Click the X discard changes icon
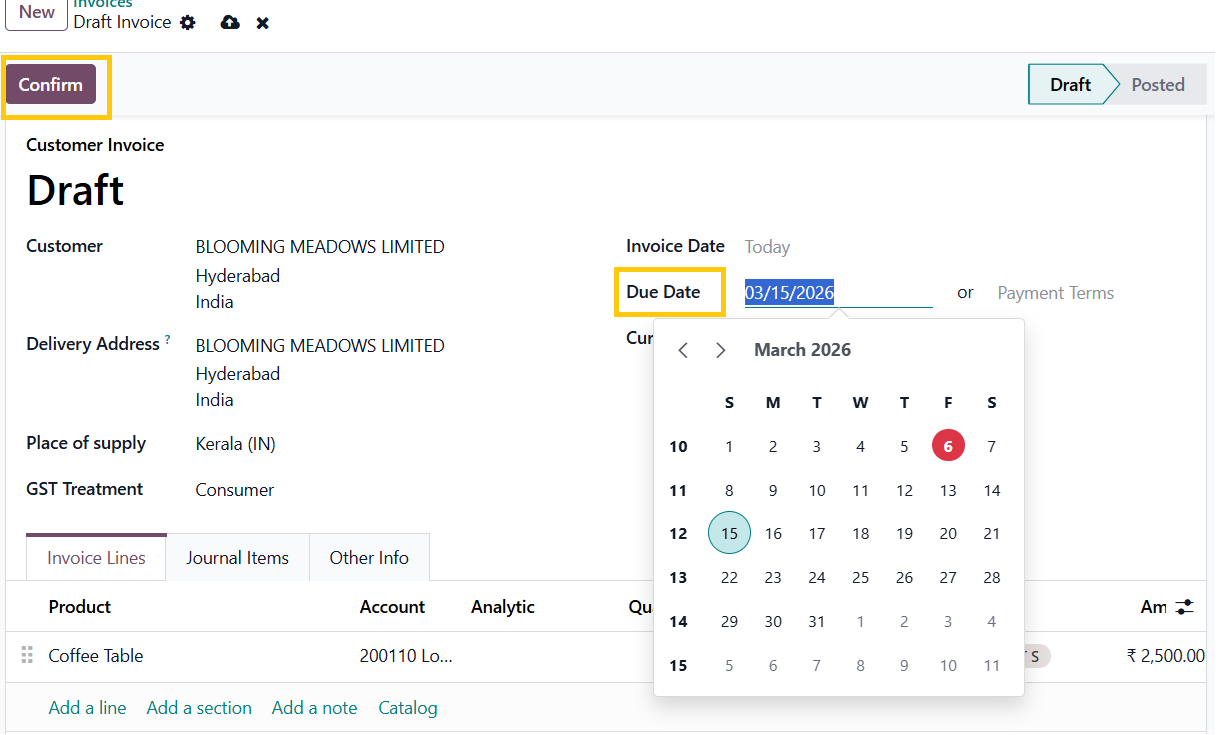Viewport: 1220px width, 735px height. coord(262,23)
